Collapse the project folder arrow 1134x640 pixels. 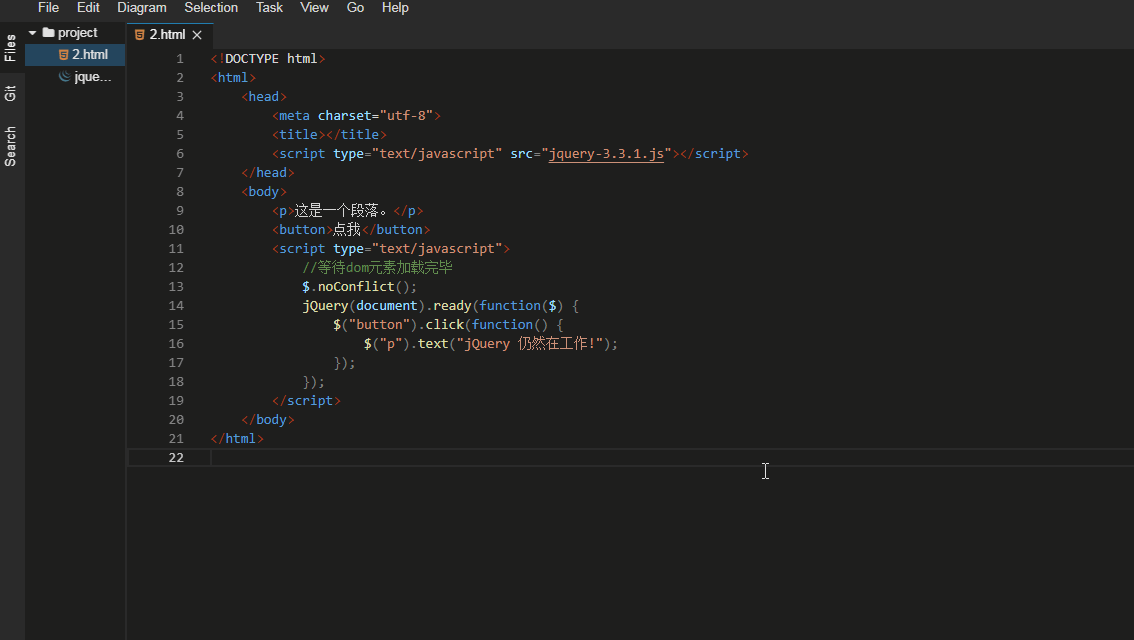click(33, 33)
